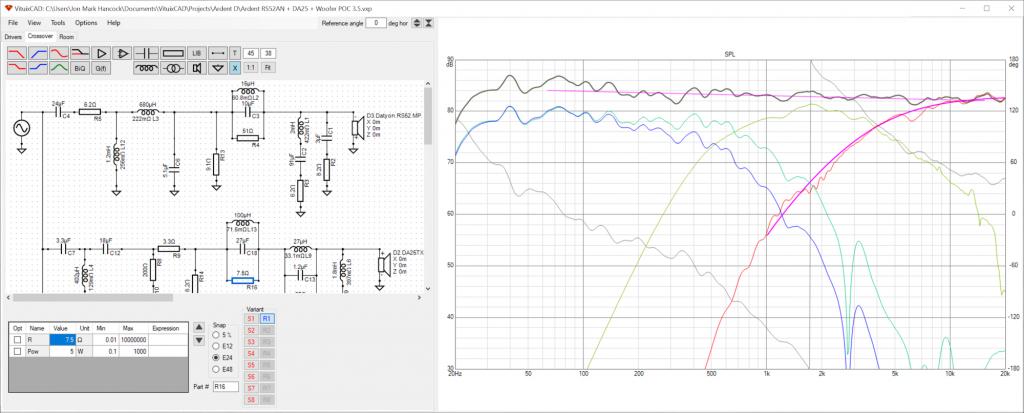Open the Tools menu
1024x413 pixels.
coord(57,23)
